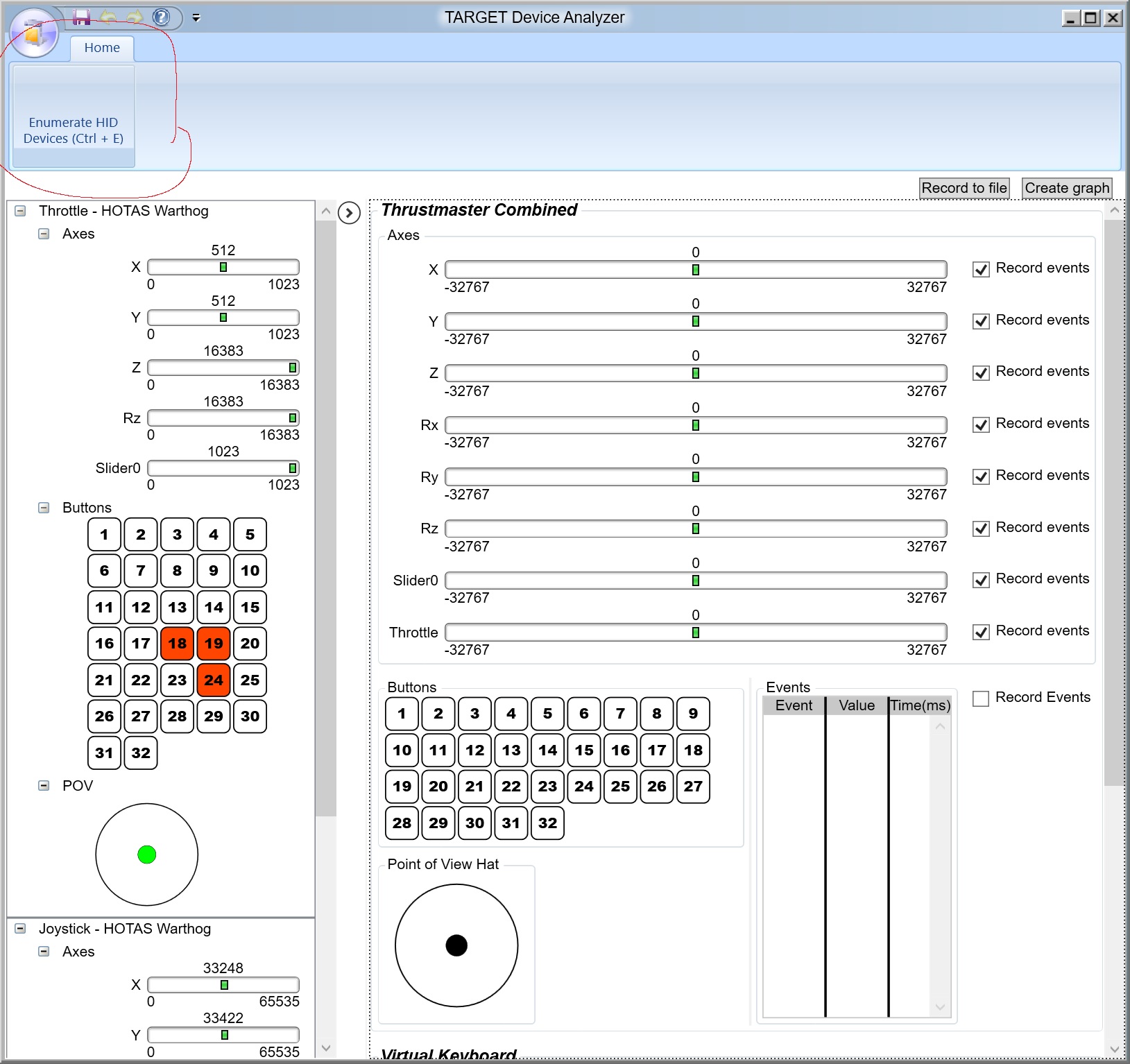The height and width of the screenshot is (1064, 1130).
Task: Uncheck Record events for X axis
Action: (981, 269)
